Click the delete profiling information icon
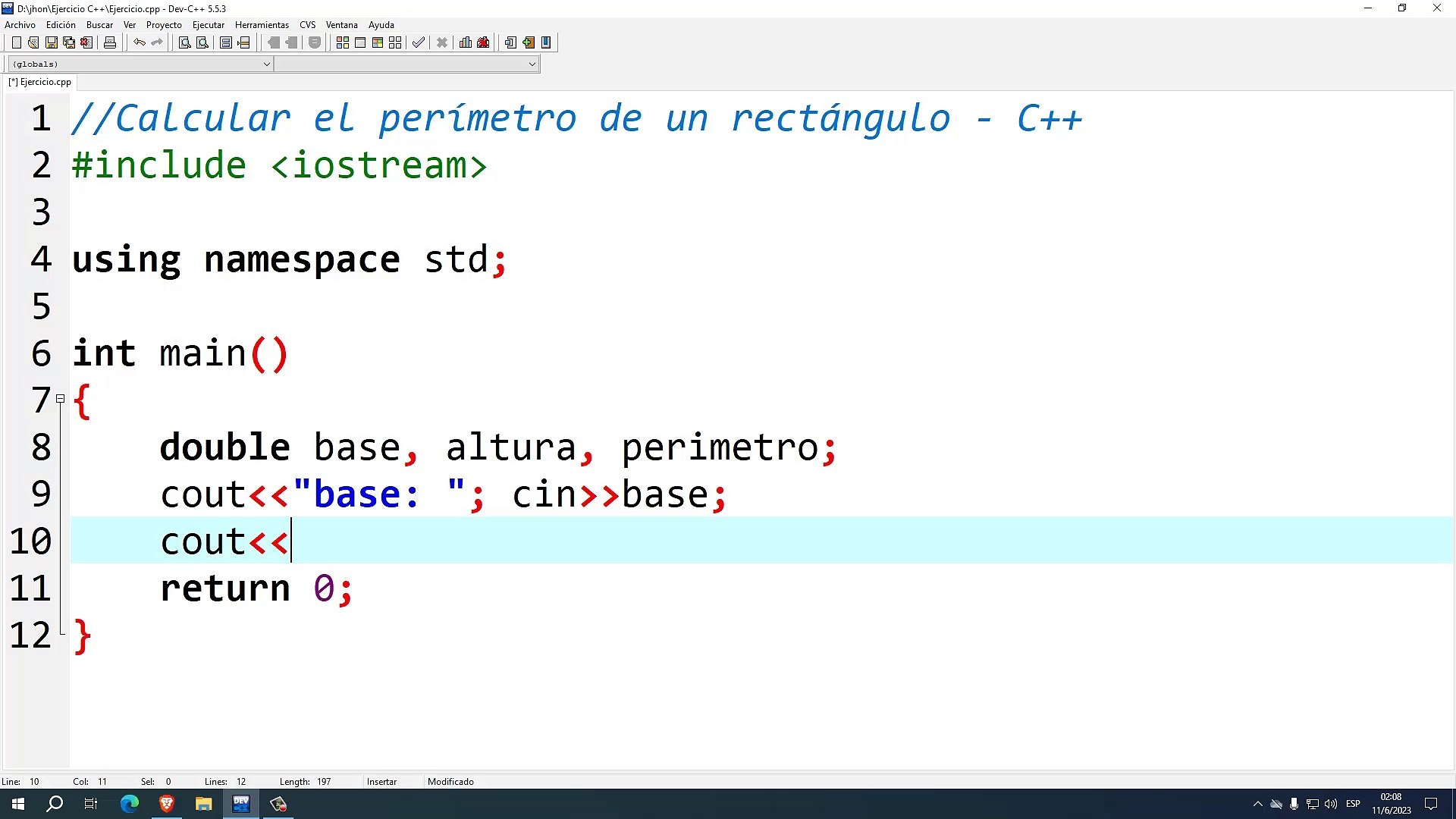 tap(483, 43)
